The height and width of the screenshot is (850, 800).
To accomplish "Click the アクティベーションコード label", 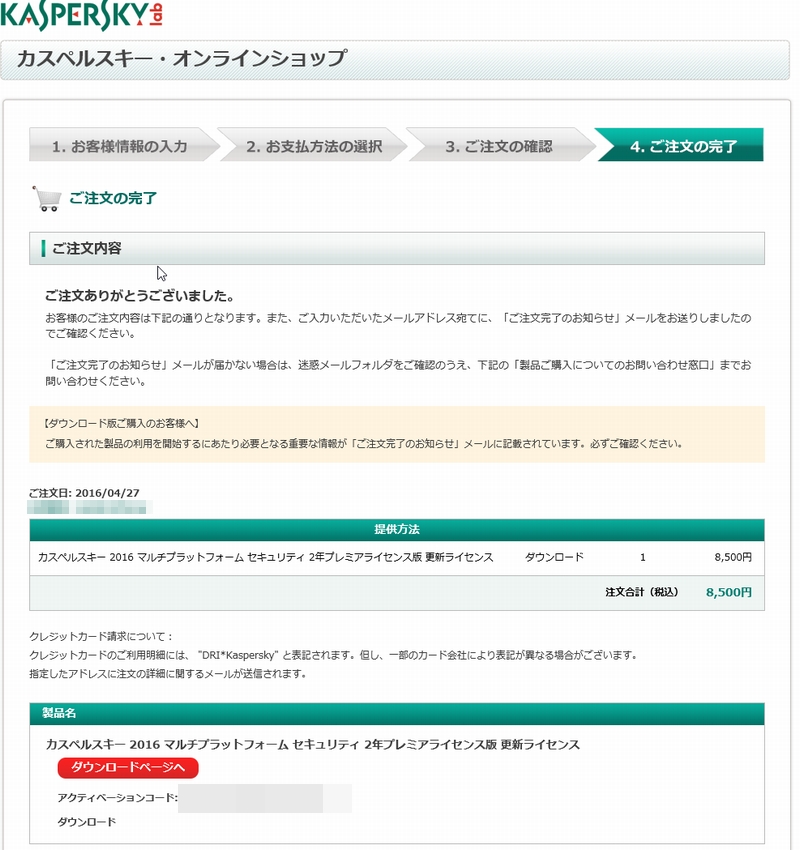I will pos(117,797).
